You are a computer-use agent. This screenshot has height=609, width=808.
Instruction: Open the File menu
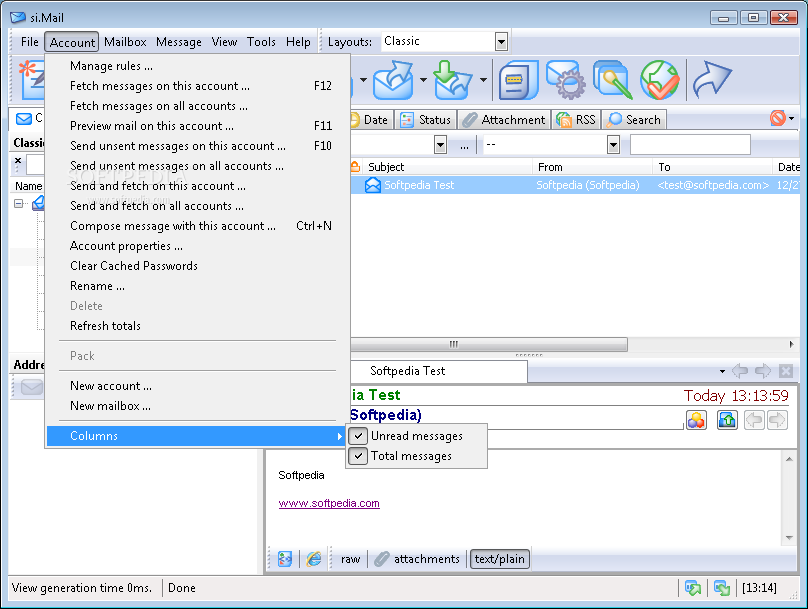[29, 42]
